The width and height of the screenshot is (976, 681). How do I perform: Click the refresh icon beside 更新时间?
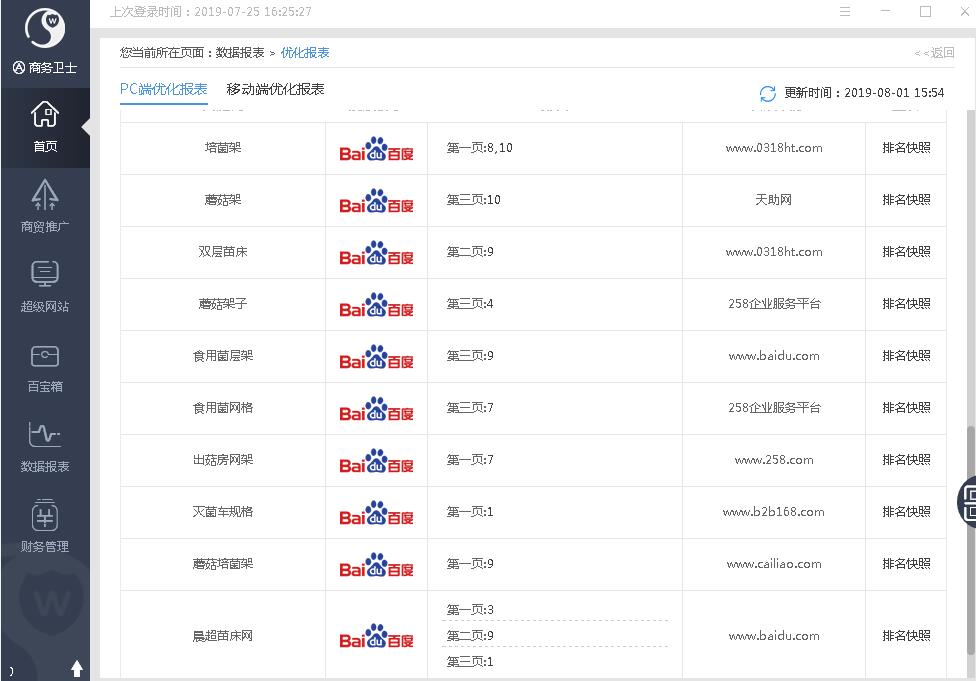click(767, 93)
